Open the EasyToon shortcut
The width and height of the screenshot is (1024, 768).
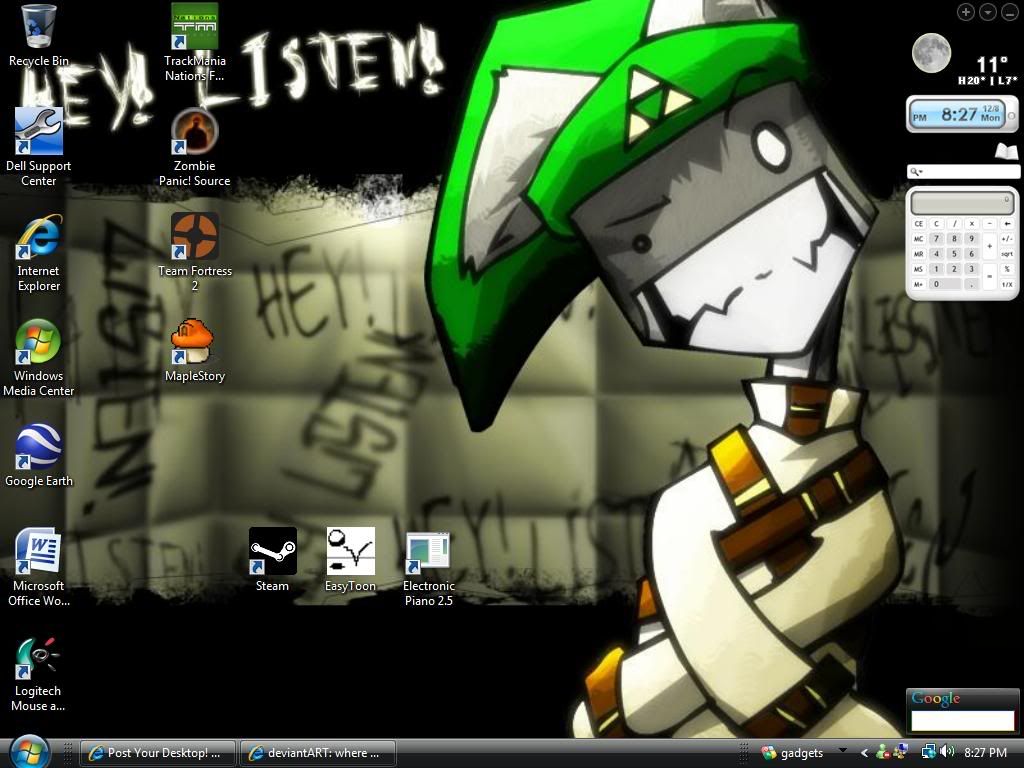(350, 552)
